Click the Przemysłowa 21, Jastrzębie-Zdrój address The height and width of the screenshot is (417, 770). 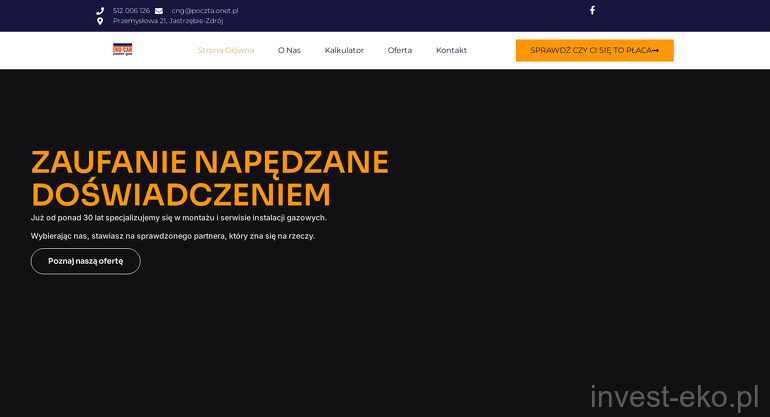(x=167, y=21)
